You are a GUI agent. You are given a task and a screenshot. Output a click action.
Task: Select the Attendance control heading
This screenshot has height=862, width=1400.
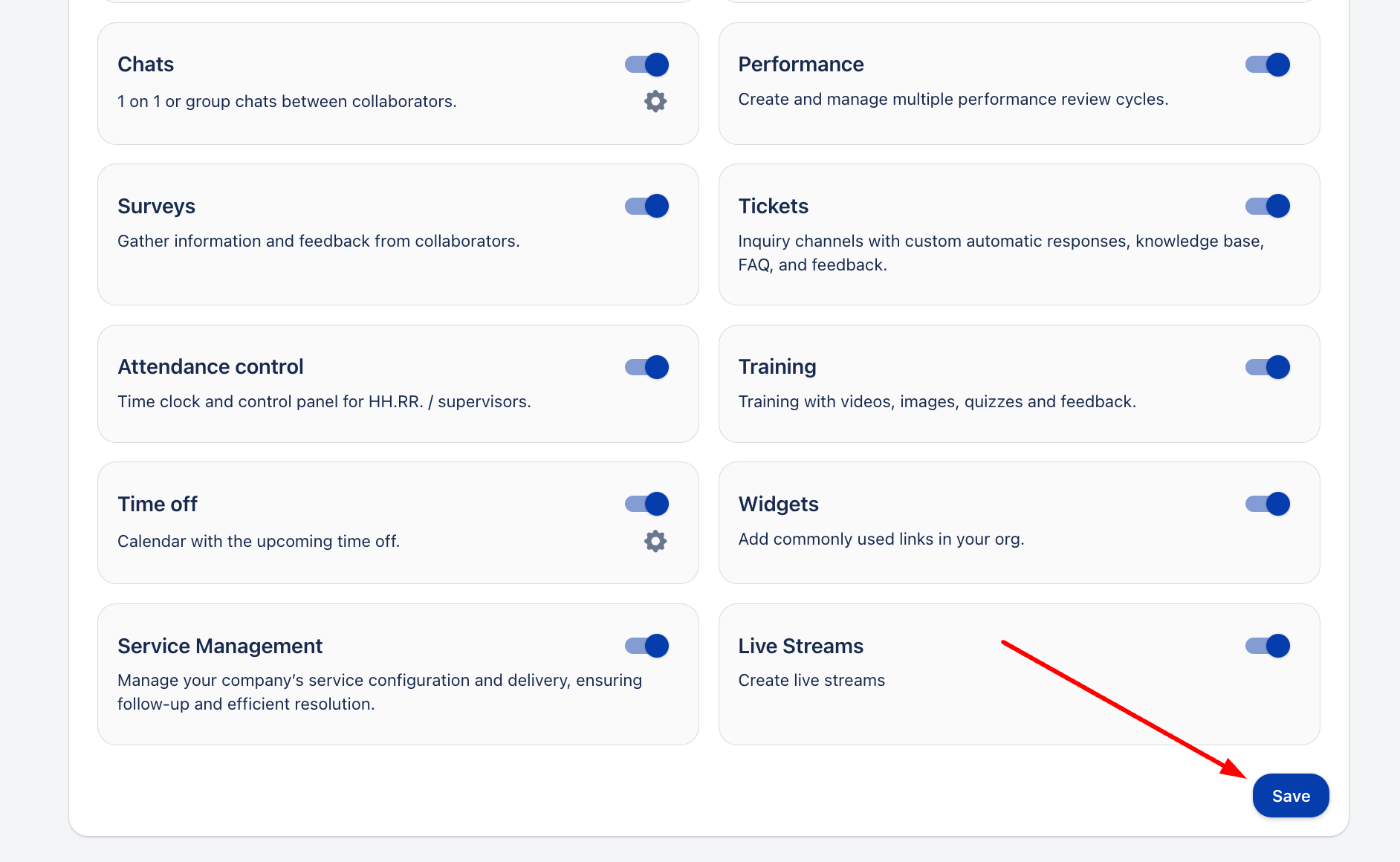coord(210,367)
